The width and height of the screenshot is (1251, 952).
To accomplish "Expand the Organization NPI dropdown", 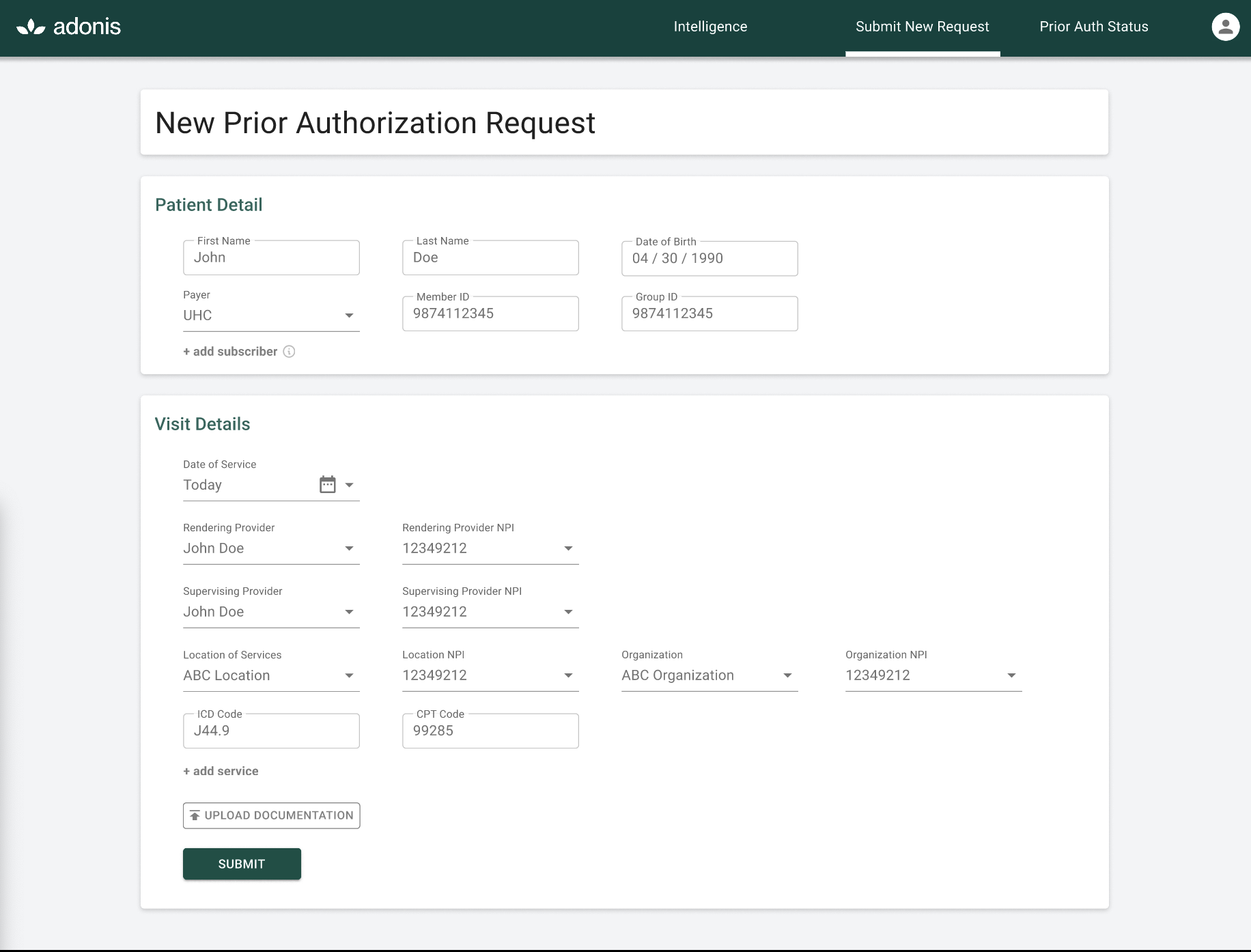I will click(1011, 675).
